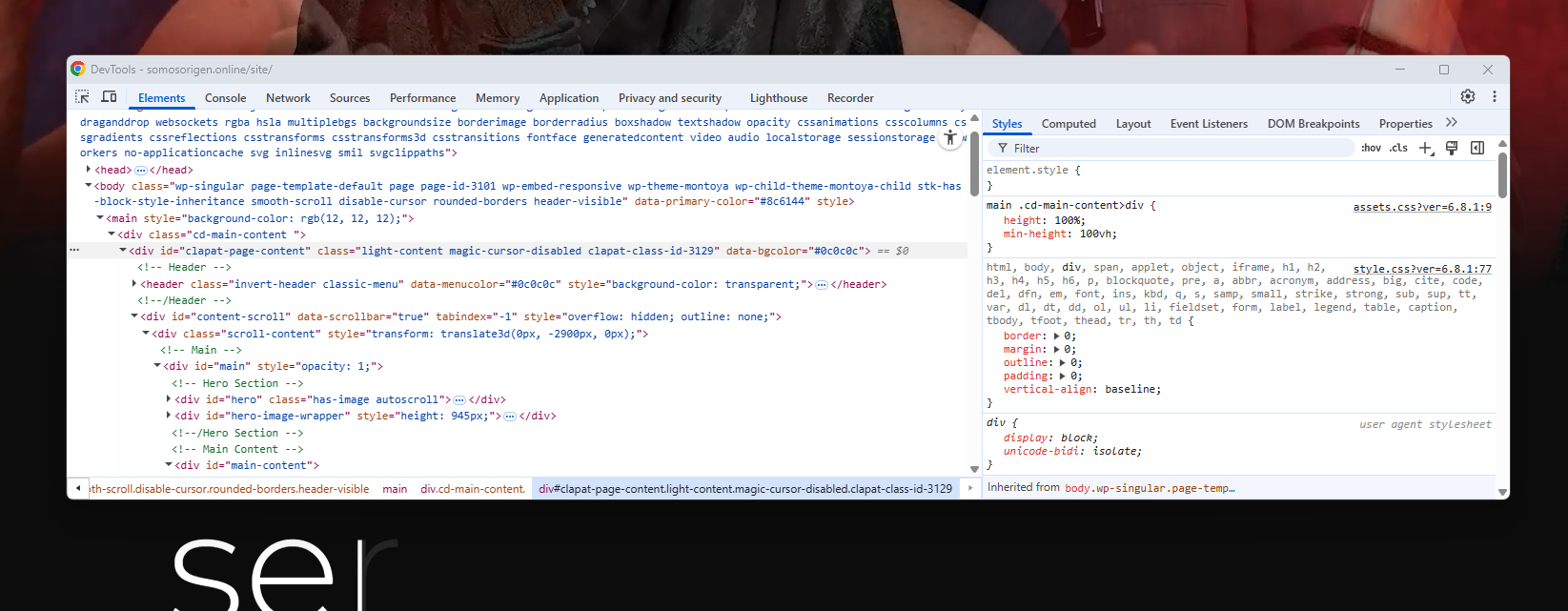
Task: Switch to the Elements tab
Action: [161, 98]
